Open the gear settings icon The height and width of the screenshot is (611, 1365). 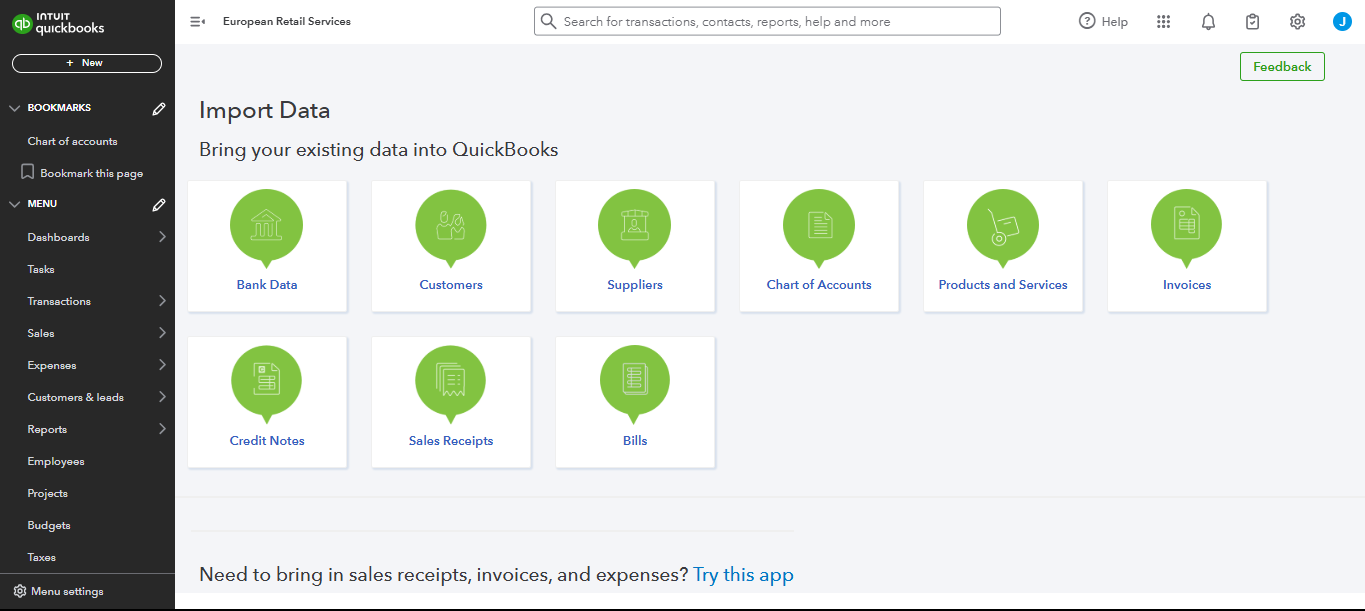(1297, 22)
